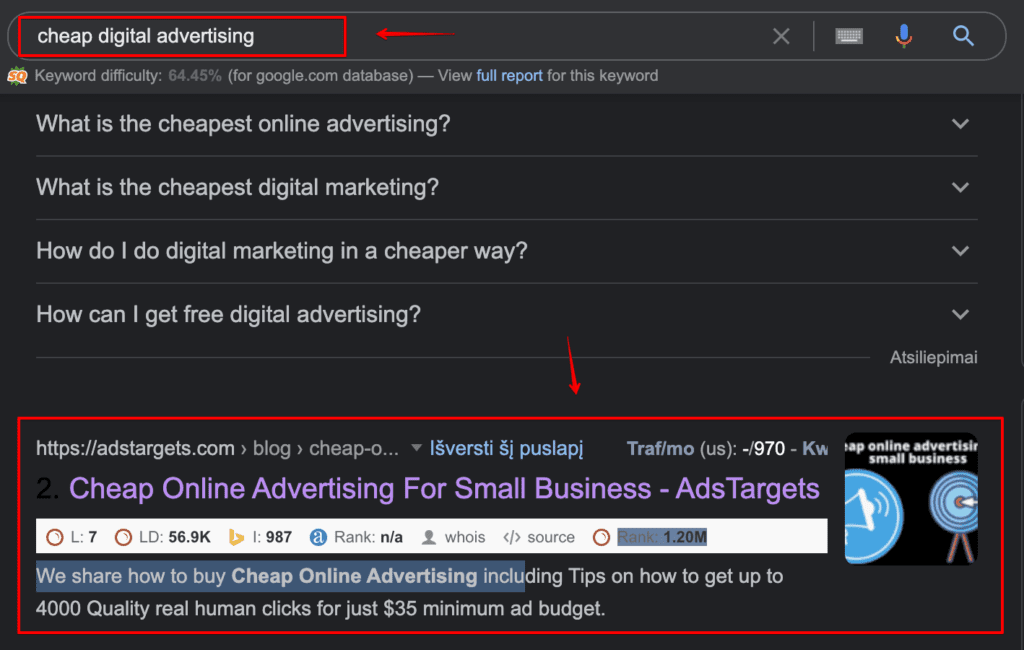Open dropdown arrow next to adstargets URL
This screenshot has width=1024, height=650.
[x=416, y=448]
